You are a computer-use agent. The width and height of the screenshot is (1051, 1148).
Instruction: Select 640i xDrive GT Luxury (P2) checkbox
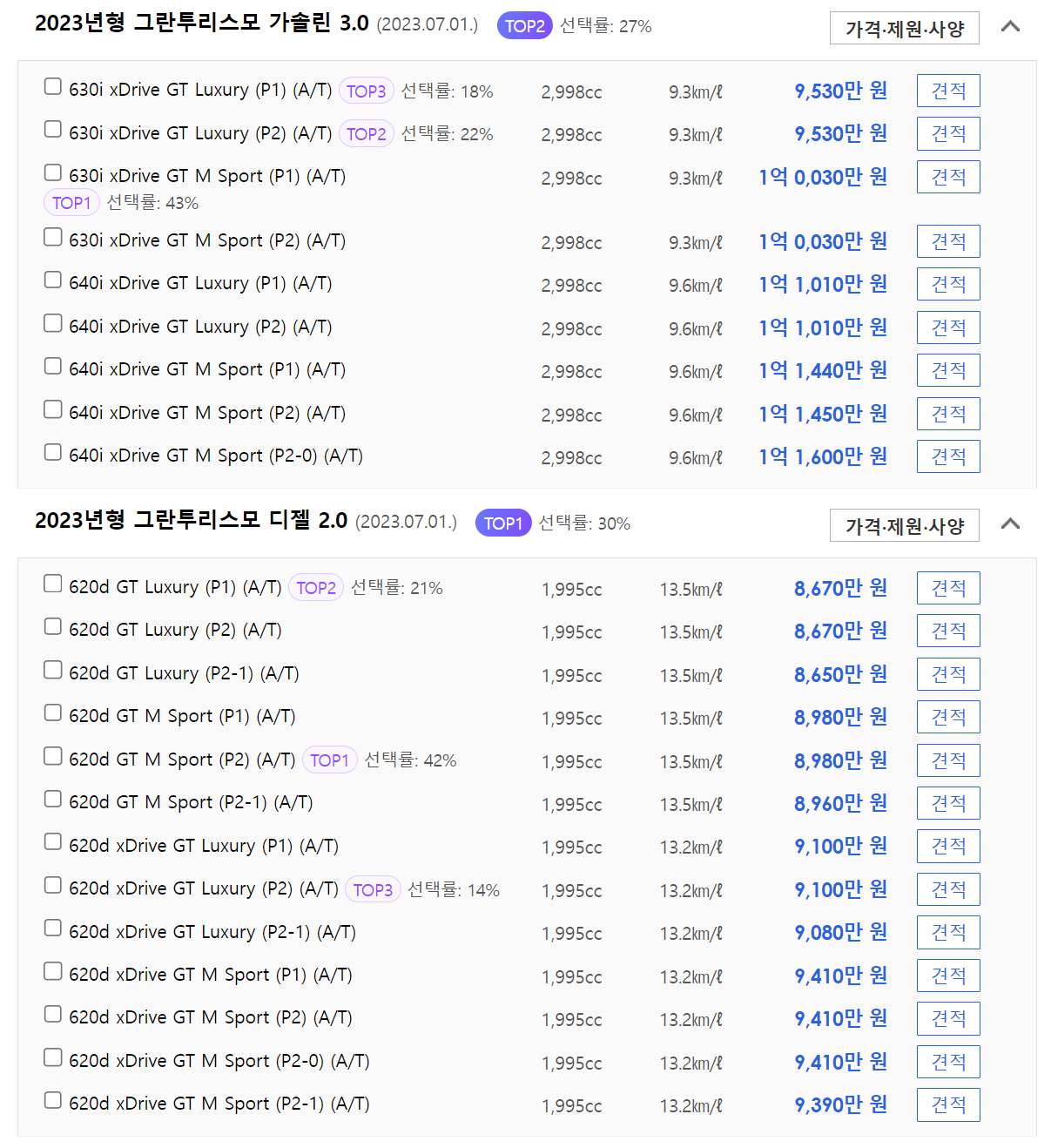pos(53,323)
